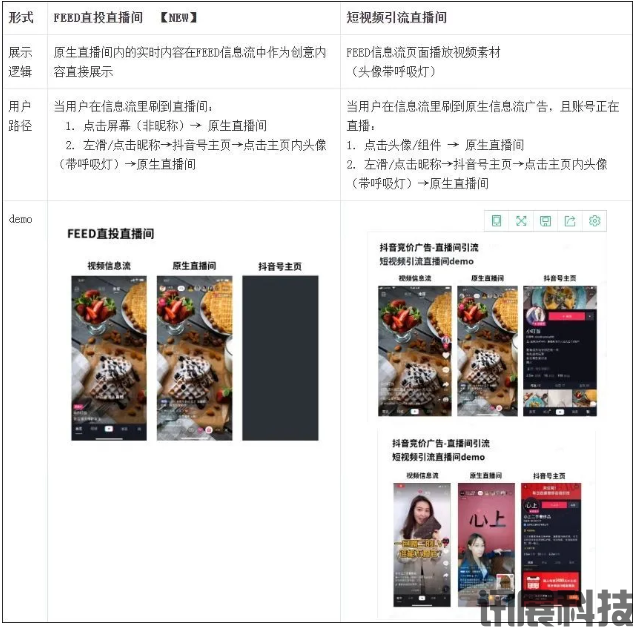633x627 pixels.
Task: Open the left 视频信息流 strawberry waffle screenshot
Action: point(109,358)
